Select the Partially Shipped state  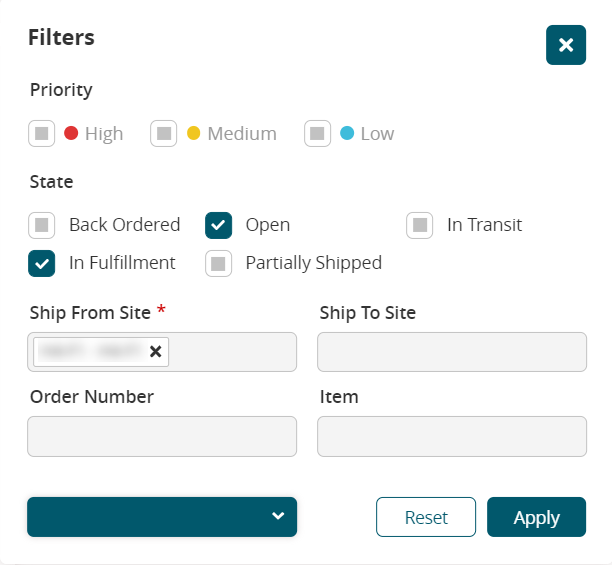(218, 263)
